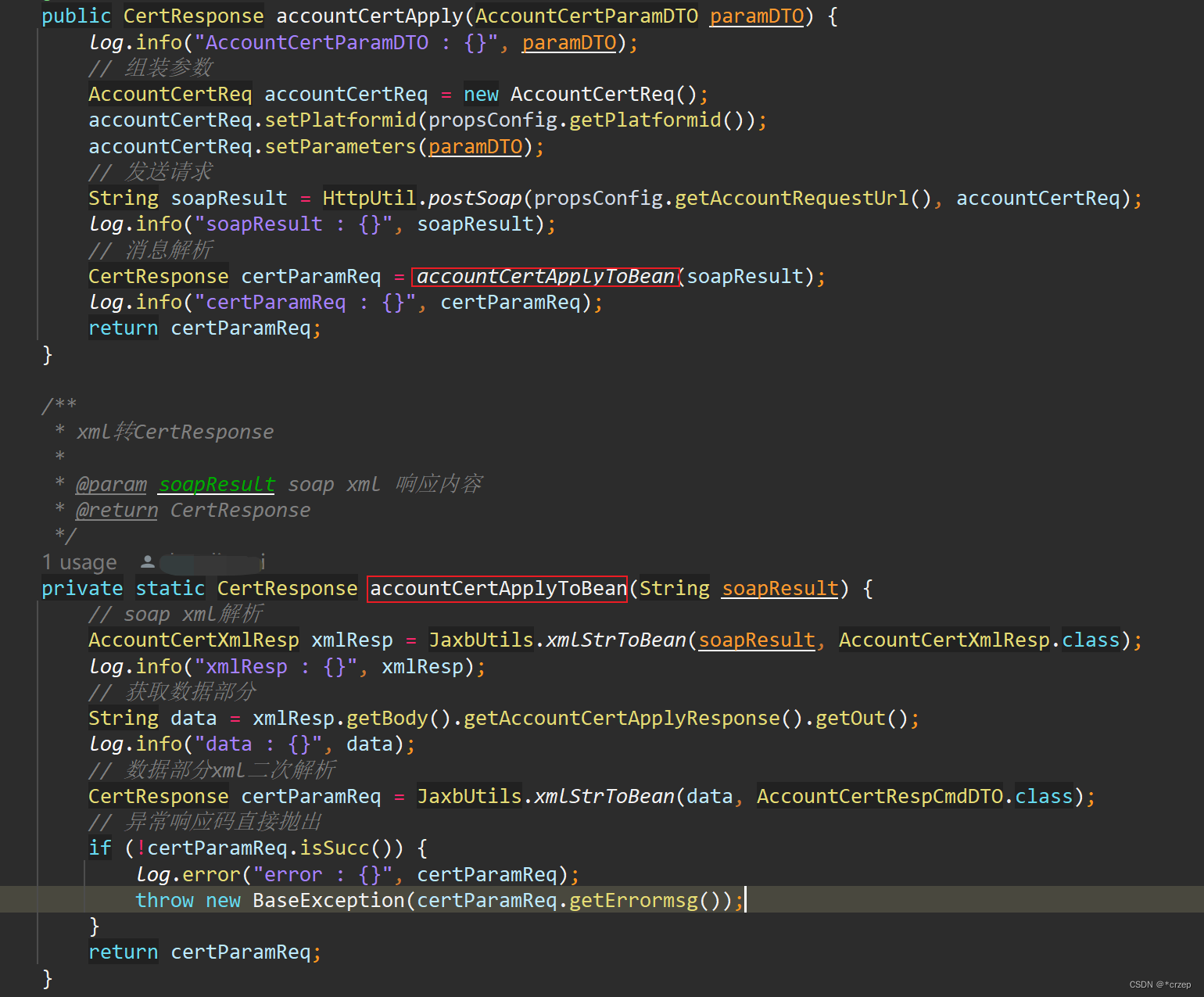Image resolution: width=1204 pixels, height=997 pixels.
Task: Click xmlStrToBean call with AccountCertRespCmdDTO
Action: tap(604, 796)
